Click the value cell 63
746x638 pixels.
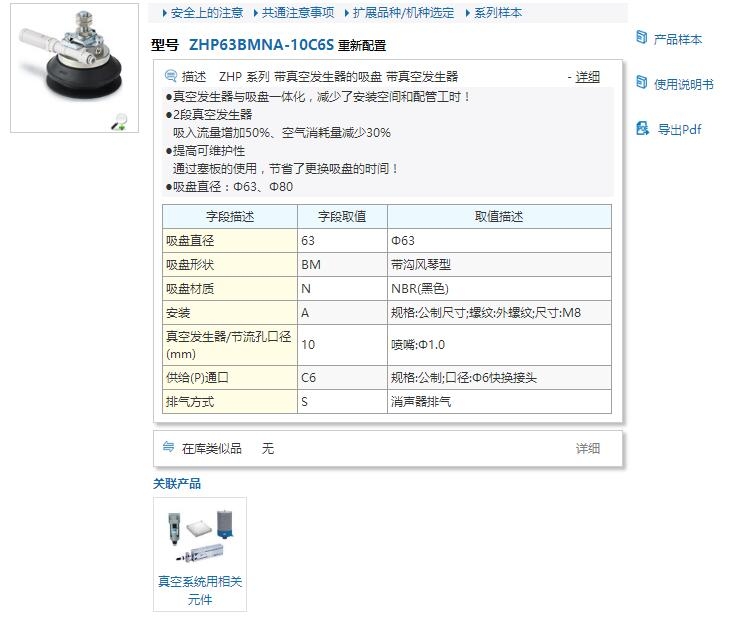coord(342,241)
